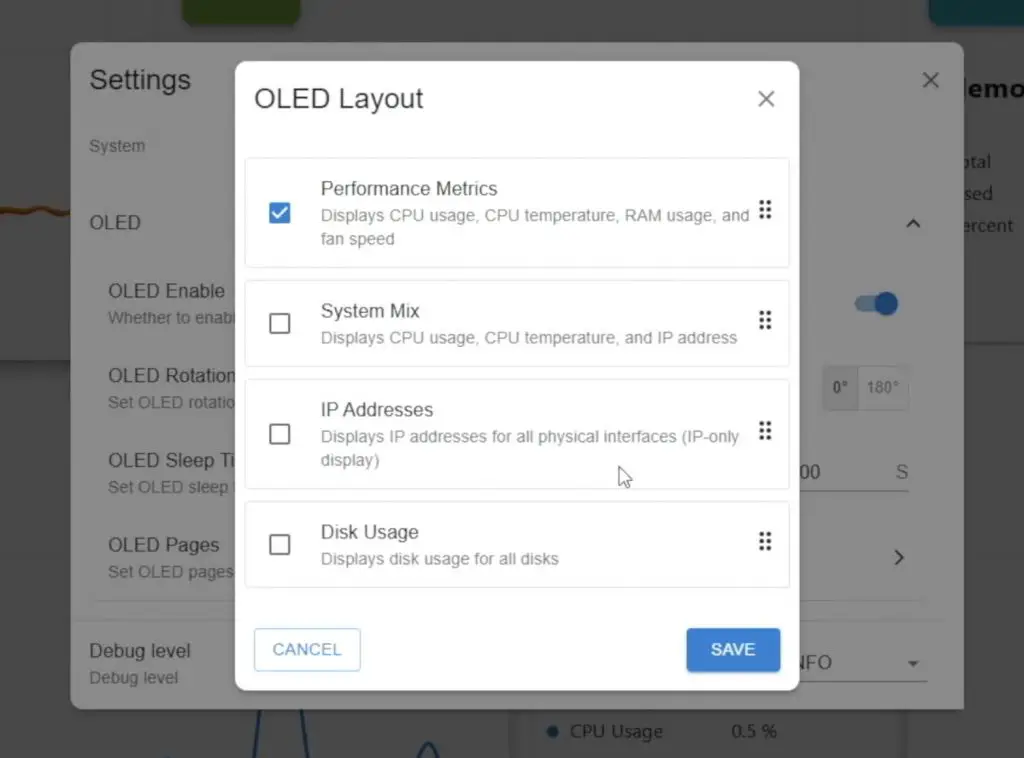Collapse the OLED settings section
The image size is (1024, 758).
point(913,224)
